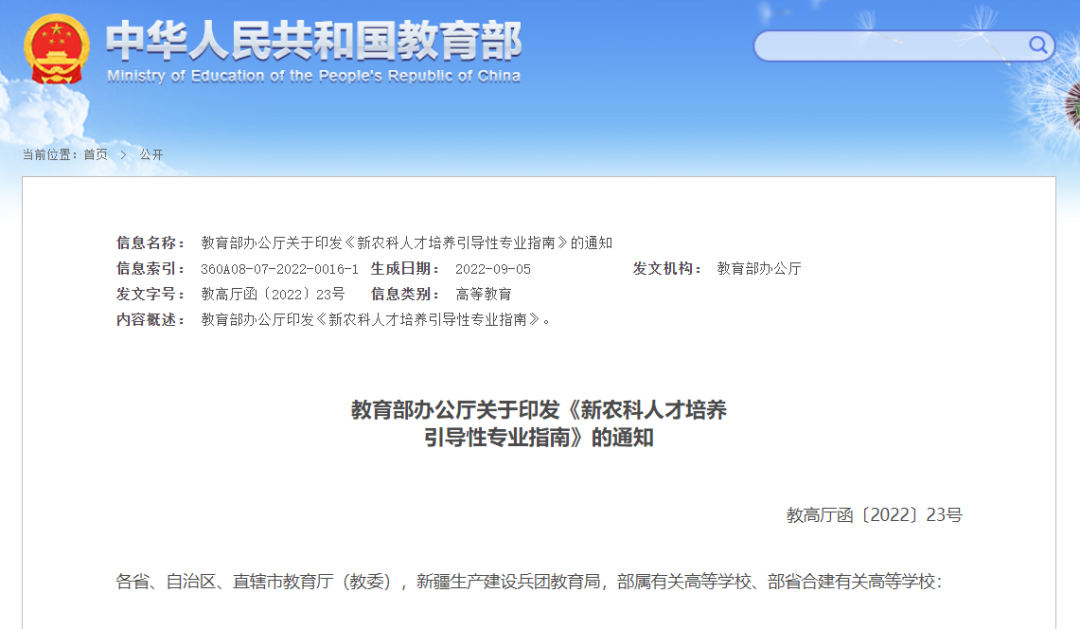Open the 公开 breadcrumb link
Screen dimensions: 1080x629
click(151, 154)
